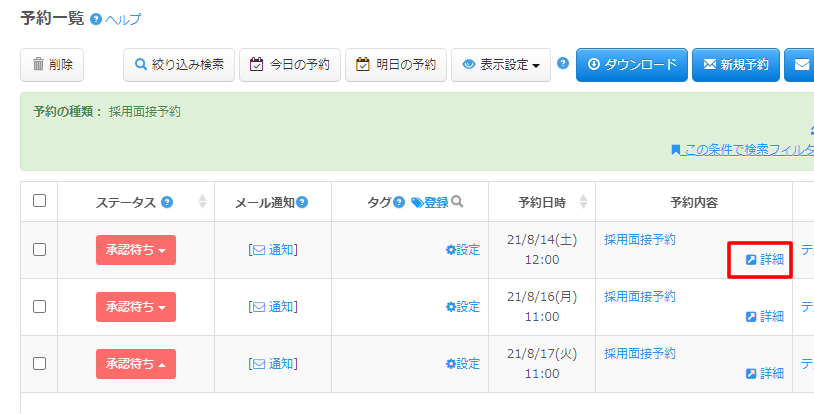814x414 pixels.
Task: Toggle the select-all checkbox in table header
Action: (40, 201)
